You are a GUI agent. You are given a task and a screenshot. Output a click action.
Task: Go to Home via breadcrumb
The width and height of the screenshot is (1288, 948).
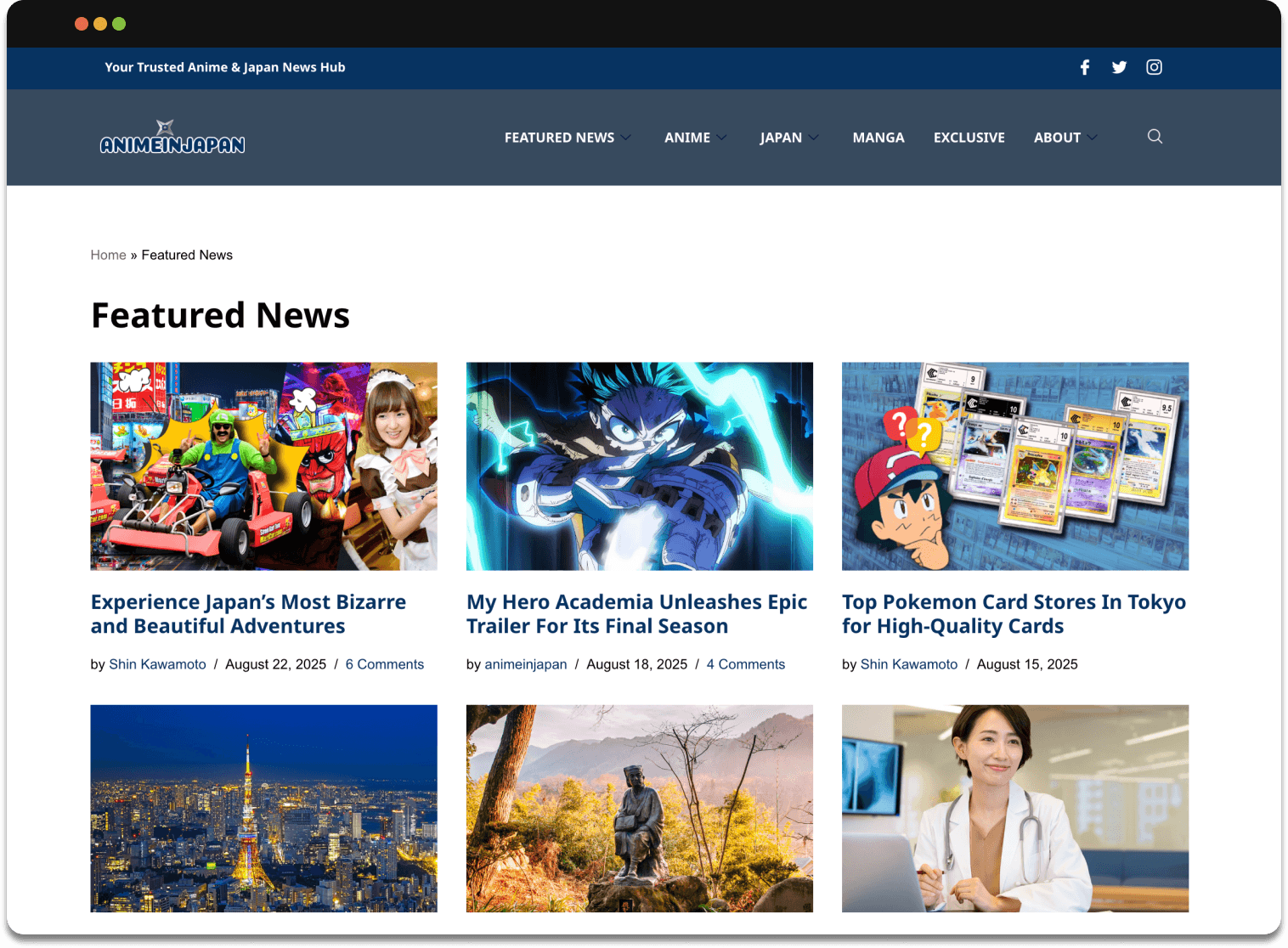(108, 255)
